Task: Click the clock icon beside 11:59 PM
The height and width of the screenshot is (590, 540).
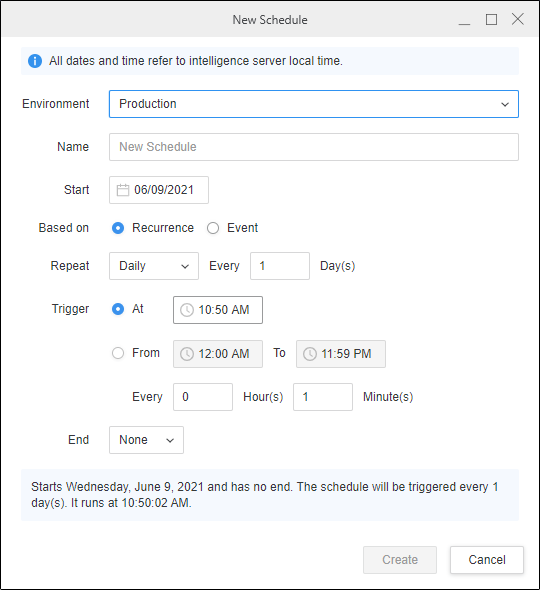Action: tap(310, 354)
